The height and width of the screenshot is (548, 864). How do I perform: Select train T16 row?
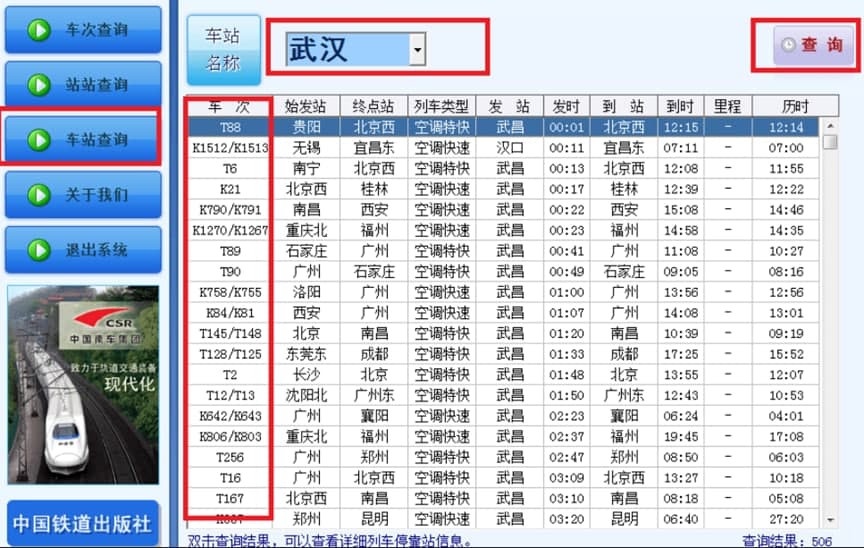coord(503,478)
